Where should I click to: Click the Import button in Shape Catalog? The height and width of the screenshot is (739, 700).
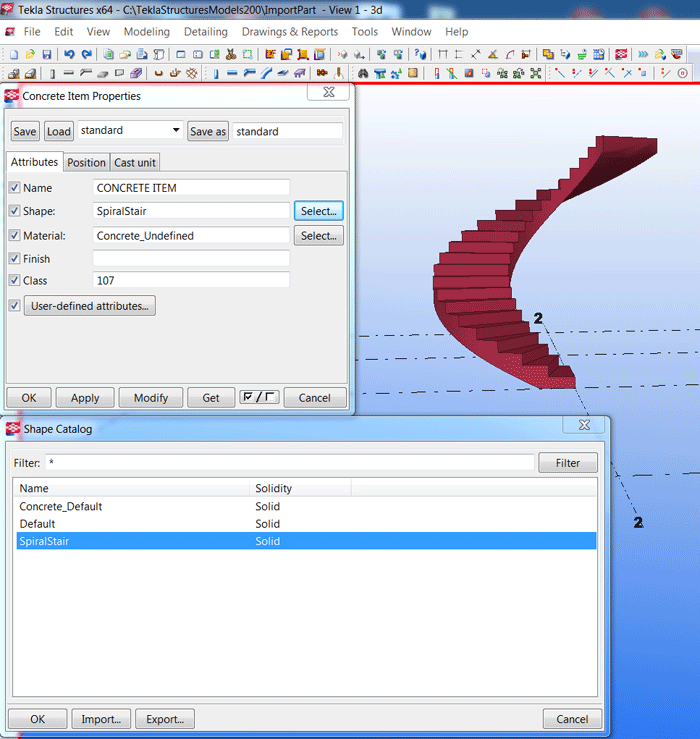coord(101,719)
